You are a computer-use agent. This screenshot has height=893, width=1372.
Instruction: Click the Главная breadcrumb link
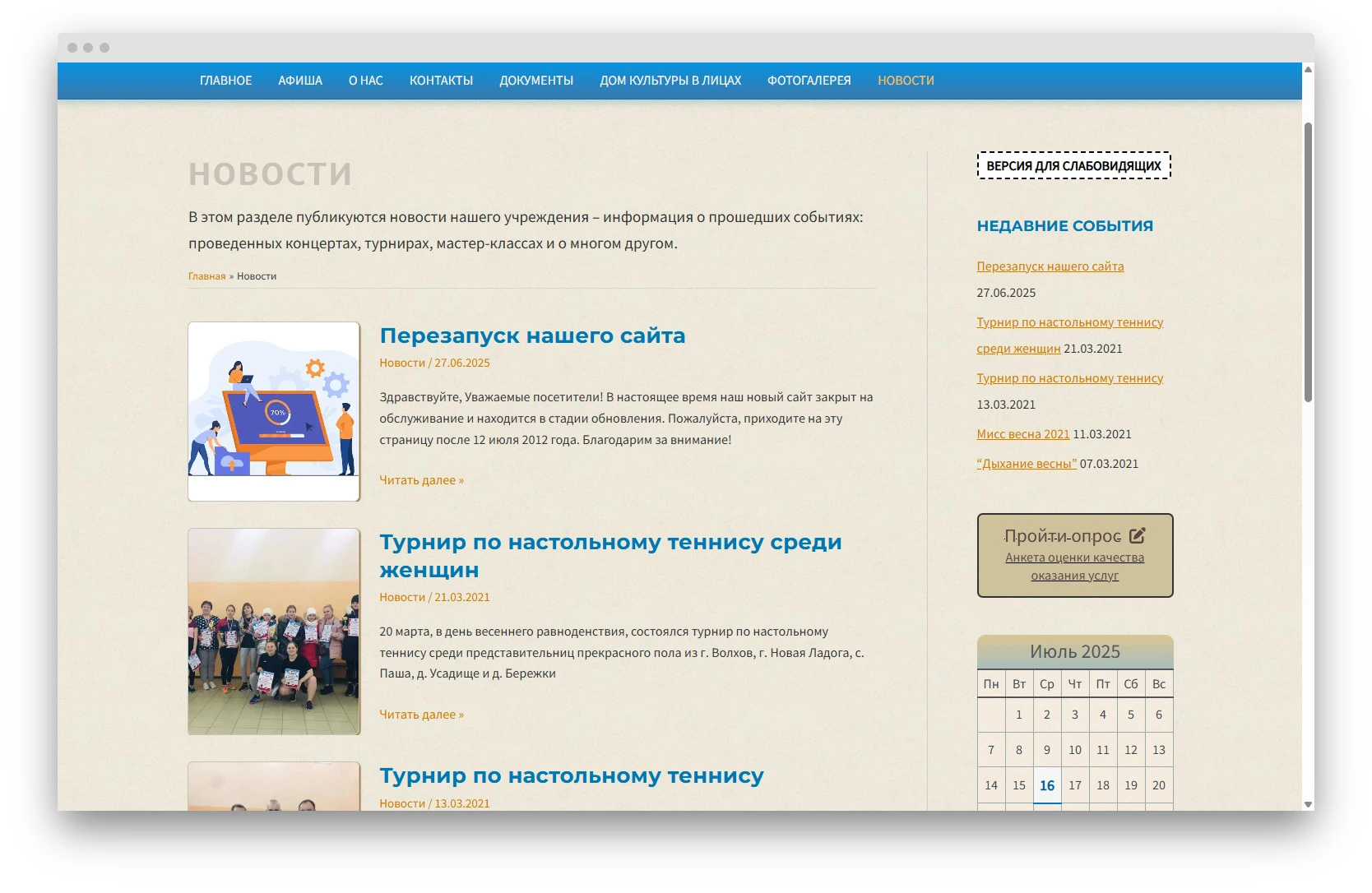pyautogui.click(x=206, y=276)
